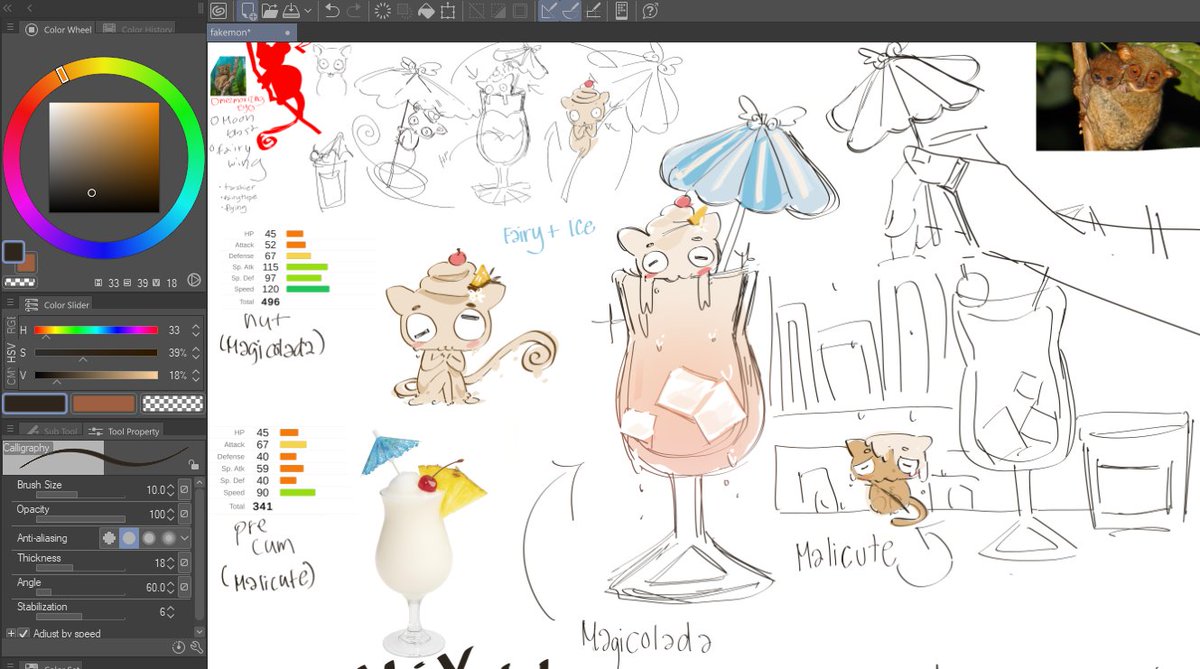
Task: Open Thickness dynamics button
Action: click(184, 563)
